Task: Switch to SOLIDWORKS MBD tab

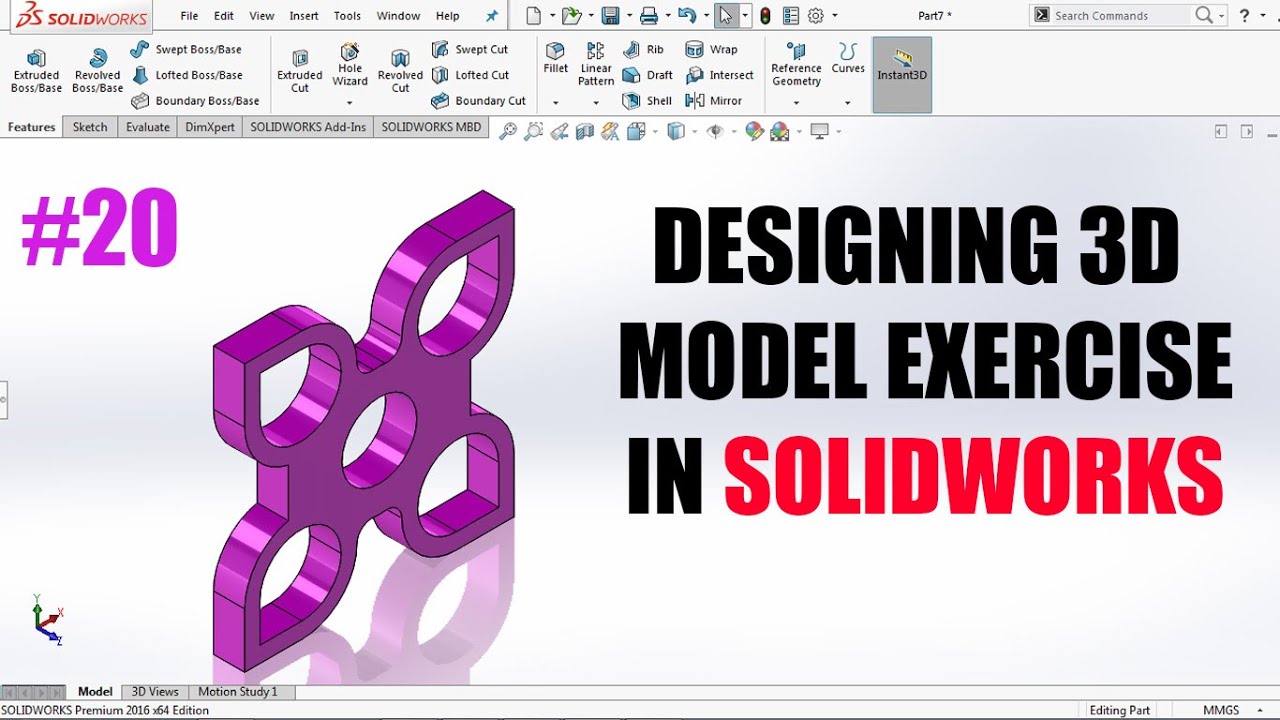Action: pos(431,127)
